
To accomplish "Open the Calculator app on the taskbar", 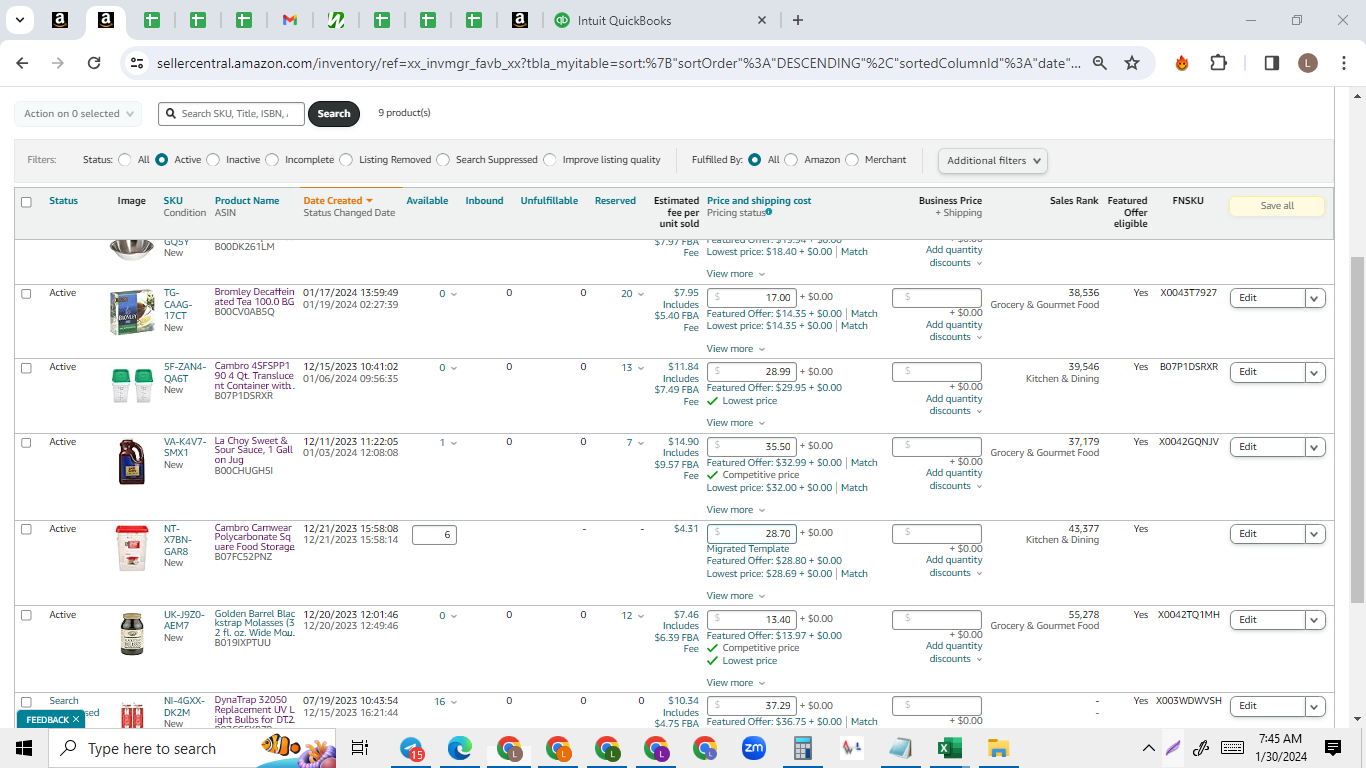I will (x=802, y=748).
